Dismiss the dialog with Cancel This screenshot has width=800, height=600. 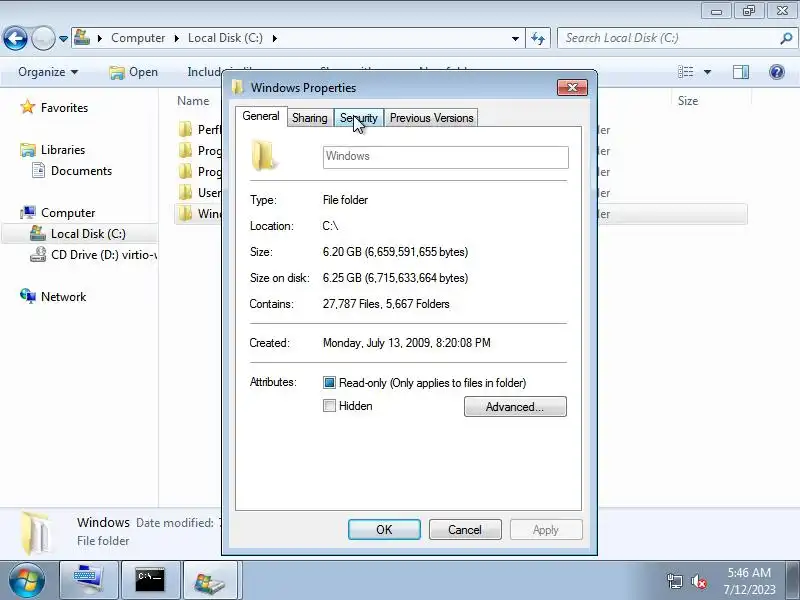[465, 530]
